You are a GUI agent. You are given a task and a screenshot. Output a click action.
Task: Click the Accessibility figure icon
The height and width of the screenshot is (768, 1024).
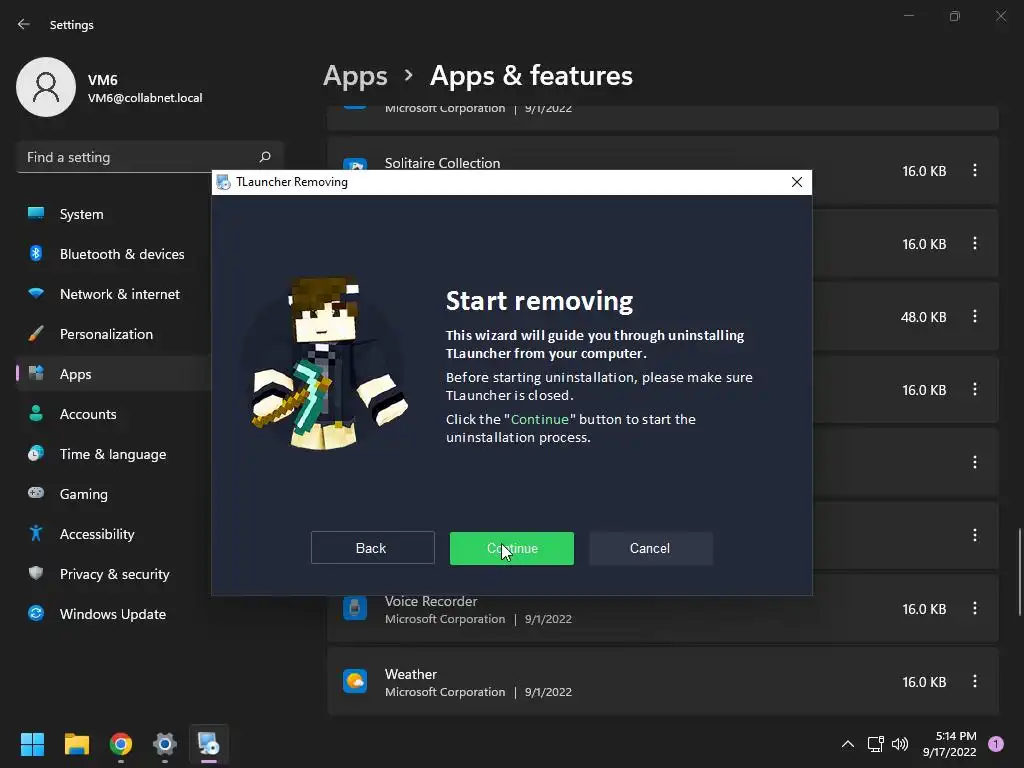click(x=36, y=534)
